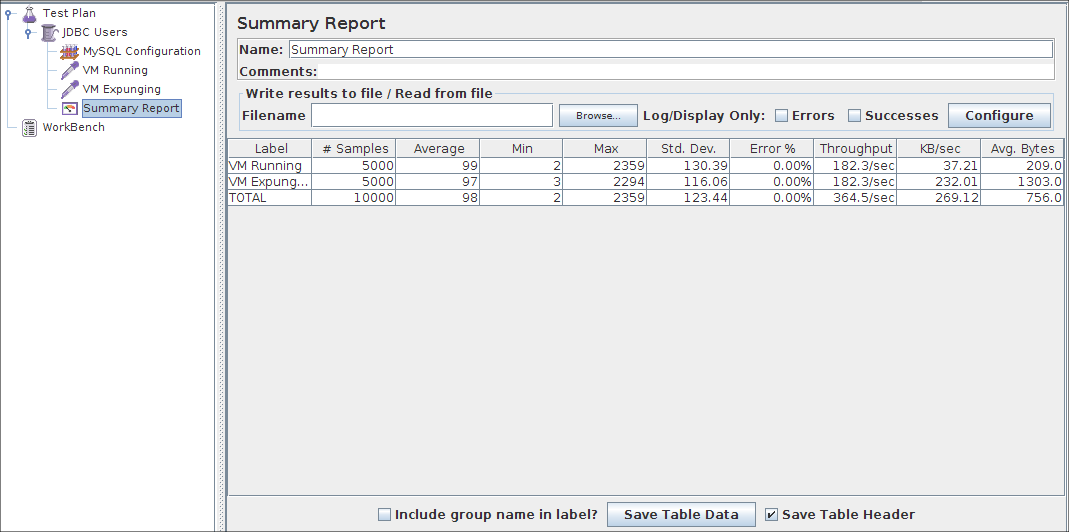Click the JDBC Users thread group icon
1069x532 pixels.
49,32
